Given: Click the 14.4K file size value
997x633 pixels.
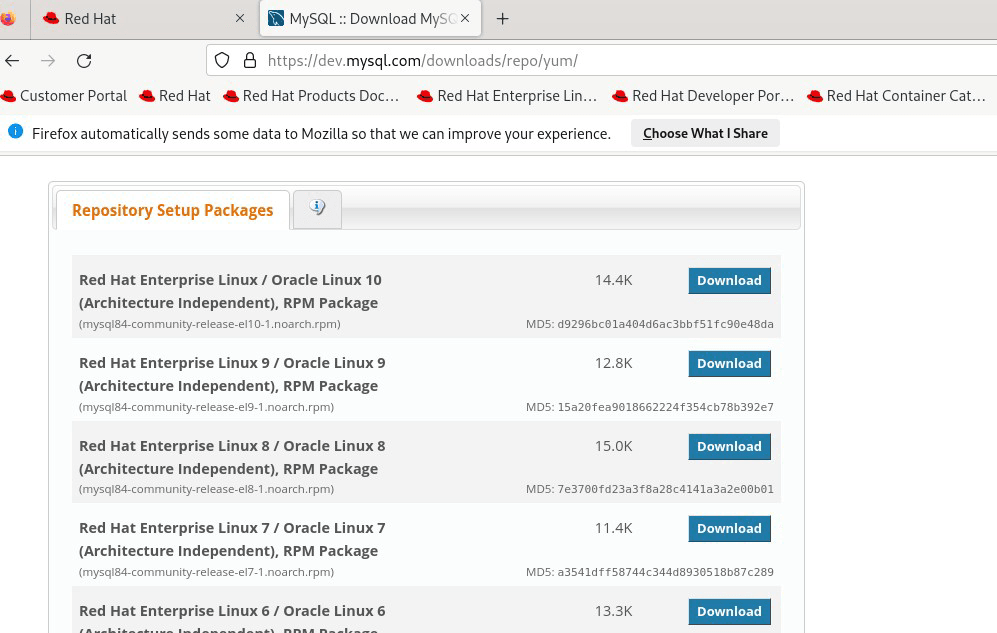Looking at the screenshot, I should pyautogui.click(x=614, y=280).
